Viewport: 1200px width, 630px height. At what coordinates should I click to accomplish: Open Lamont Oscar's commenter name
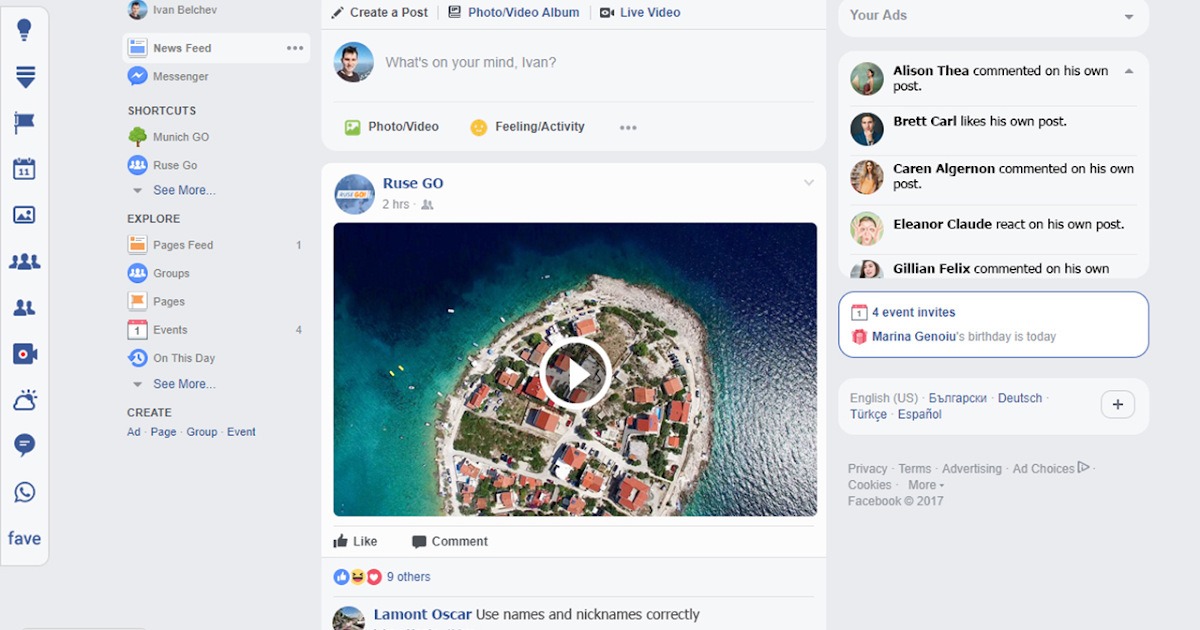coord(422,615)
